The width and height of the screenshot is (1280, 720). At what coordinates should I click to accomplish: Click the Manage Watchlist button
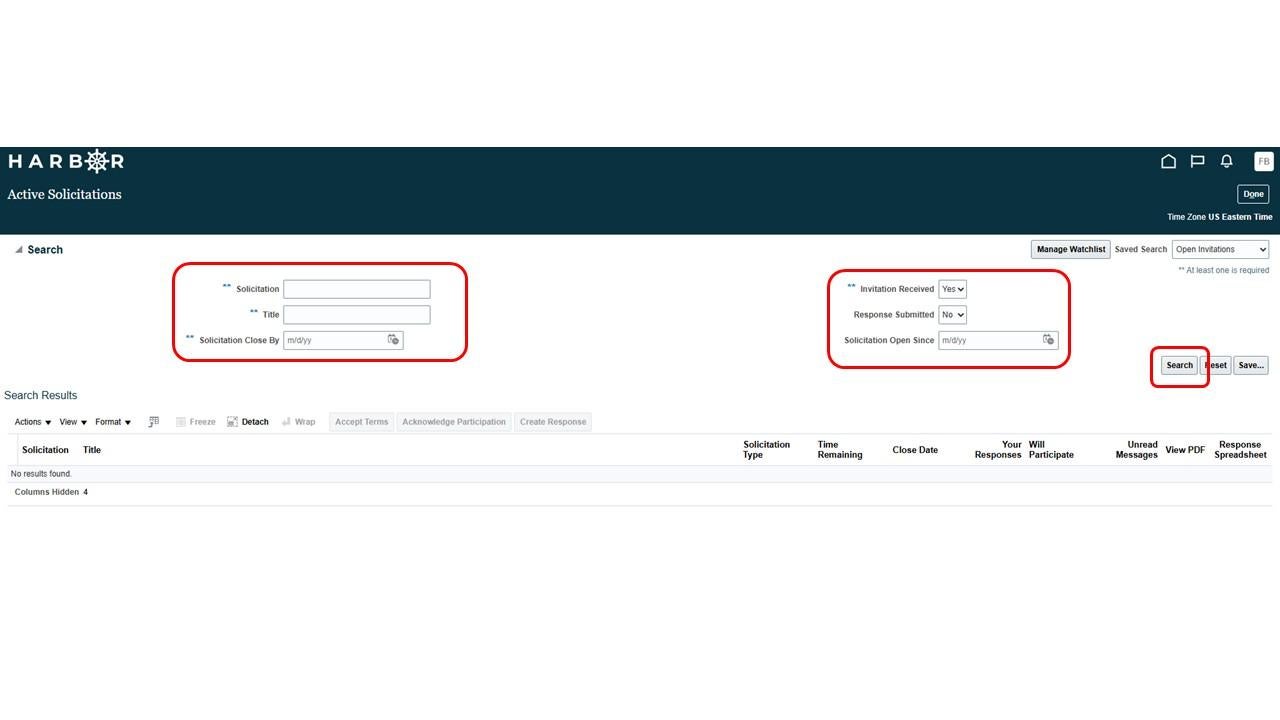tap(1071, 249)
